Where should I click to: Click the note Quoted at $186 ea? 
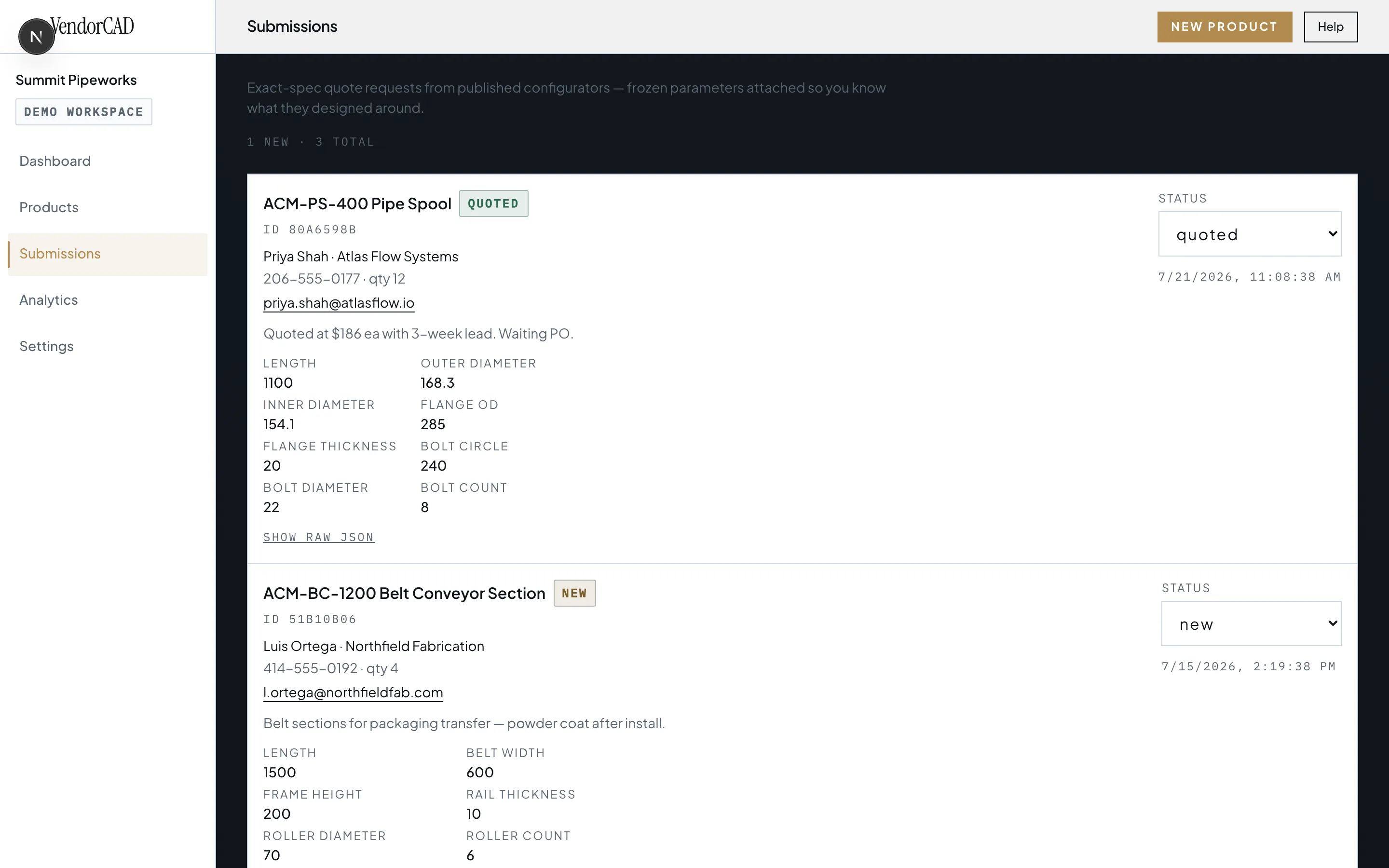419,334
